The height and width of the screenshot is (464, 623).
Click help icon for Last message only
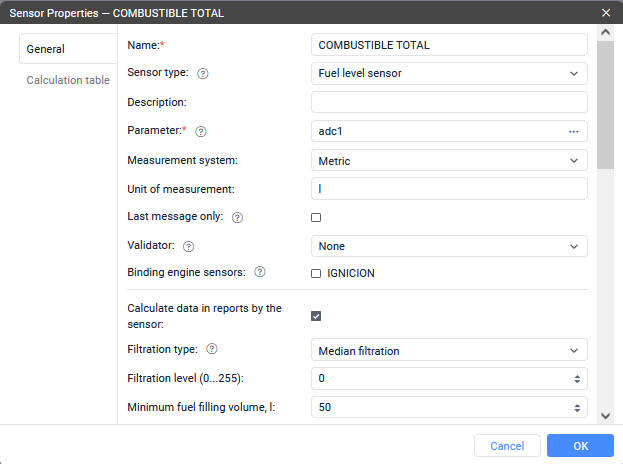coord(238,217)
